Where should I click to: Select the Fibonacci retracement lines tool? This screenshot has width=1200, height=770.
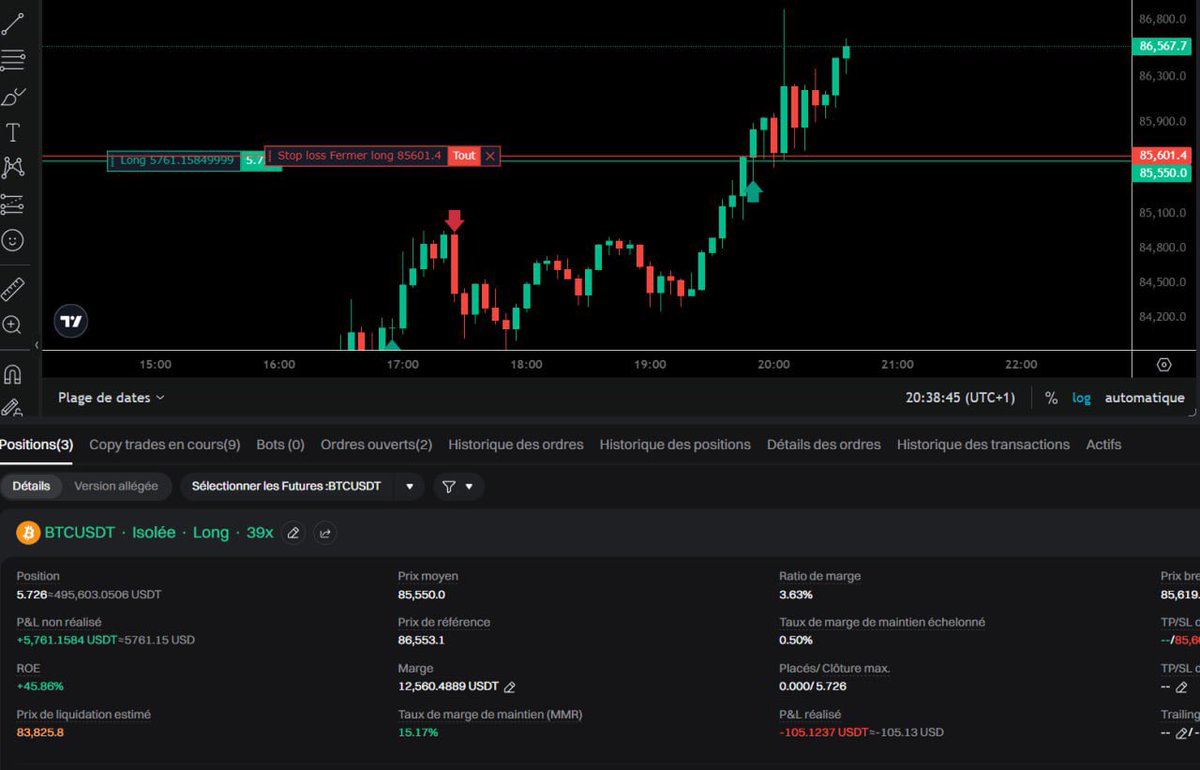pos(13,59)
